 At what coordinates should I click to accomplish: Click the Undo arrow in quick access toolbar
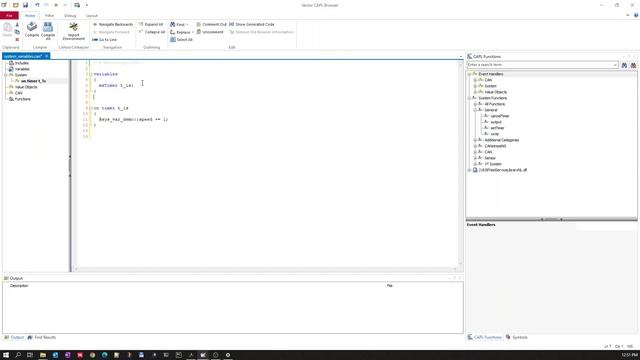37,5
